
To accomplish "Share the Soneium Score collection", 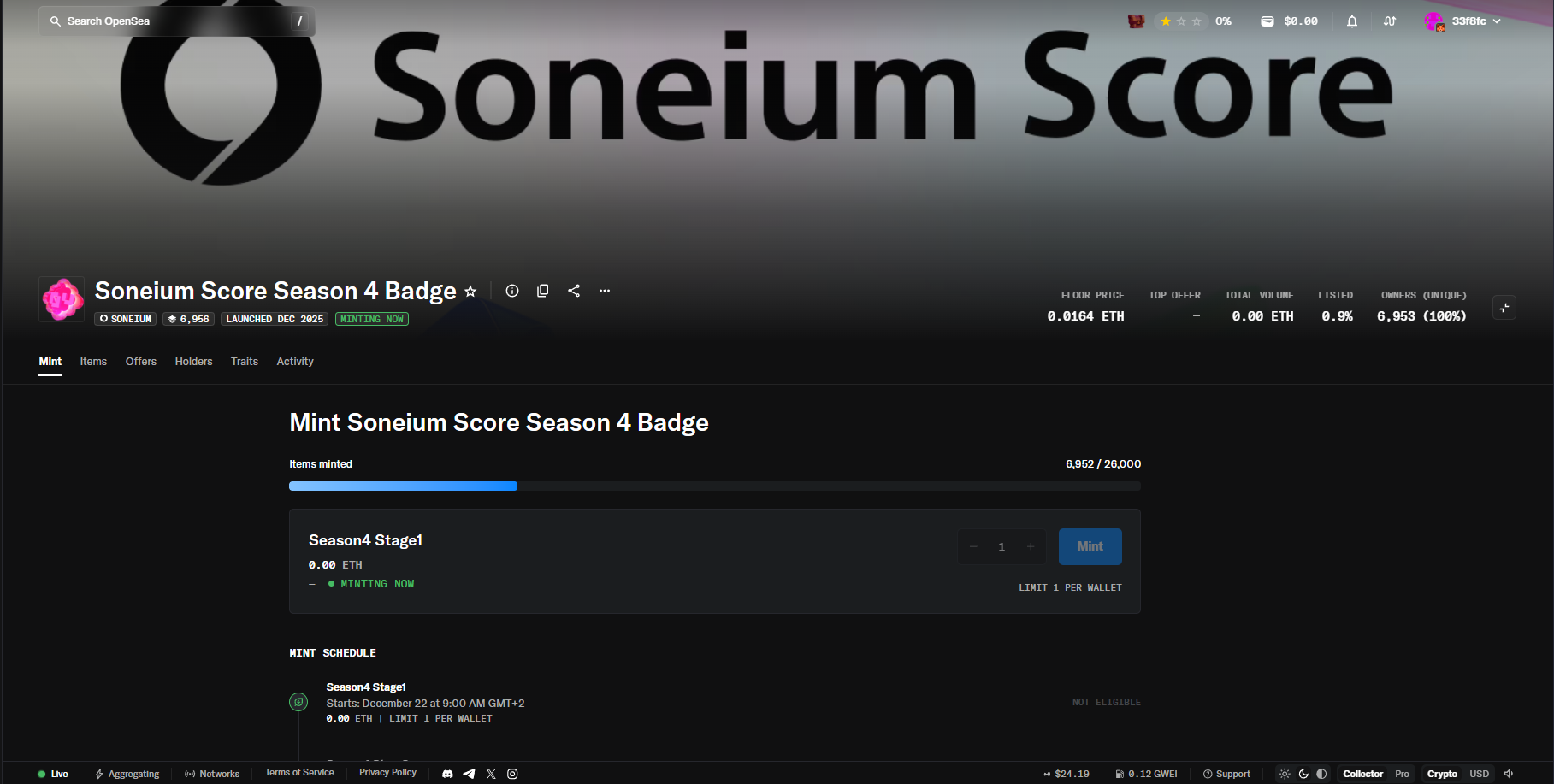I will coord(574,291).
